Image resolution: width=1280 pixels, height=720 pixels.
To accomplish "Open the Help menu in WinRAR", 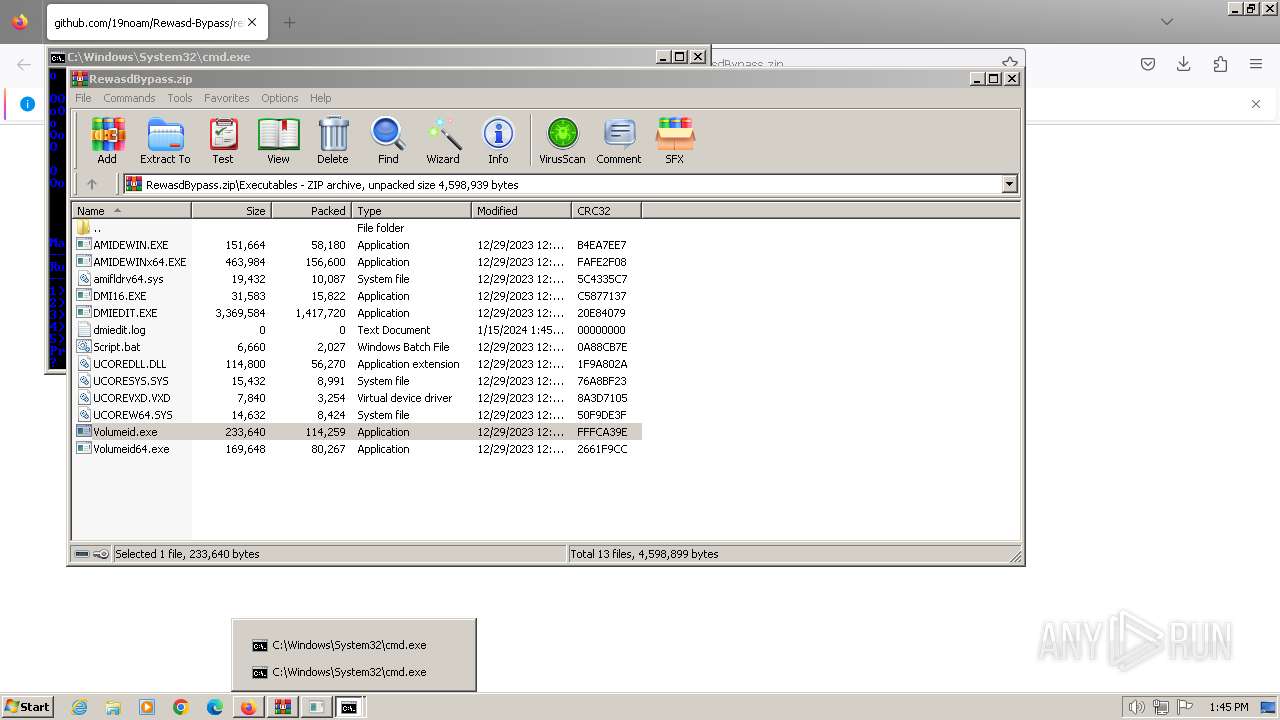I will (320, 98).
